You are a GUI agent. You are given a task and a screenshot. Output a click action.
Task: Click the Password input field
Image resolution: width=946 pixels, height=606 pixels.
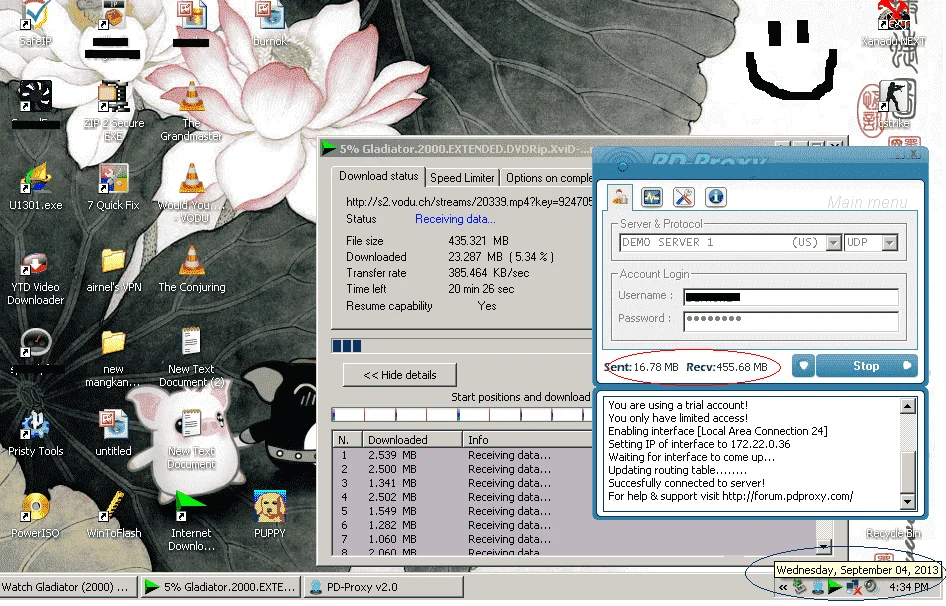(x=791, y=321)
